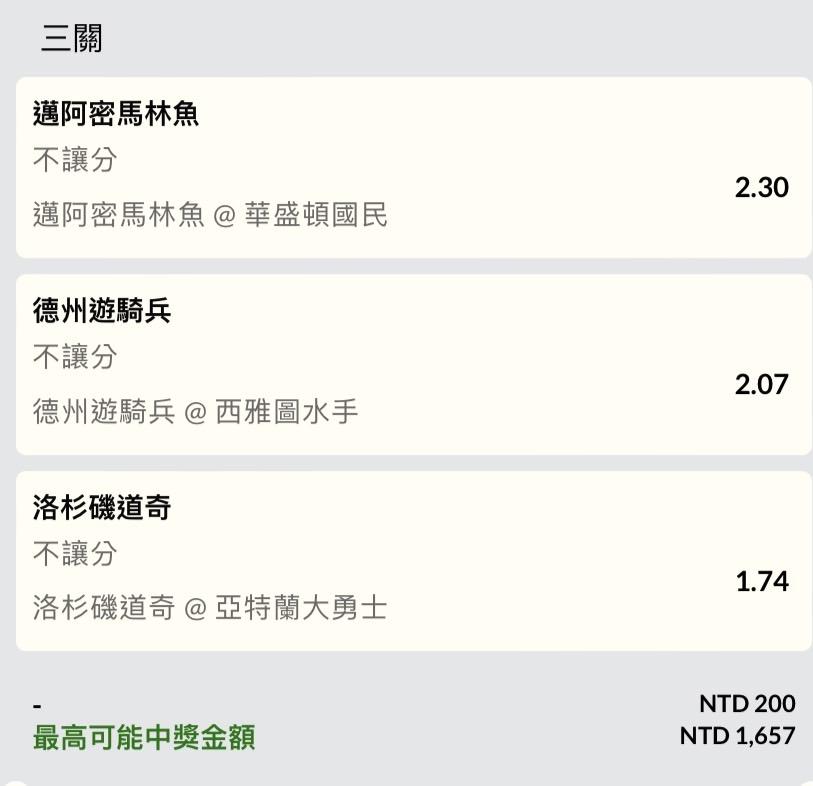The width and height of the screenshot is (813, 786).
Task: Click 德州遊騎兵 @ 西雅圖水手 matchup text
Action: (195, 412)
